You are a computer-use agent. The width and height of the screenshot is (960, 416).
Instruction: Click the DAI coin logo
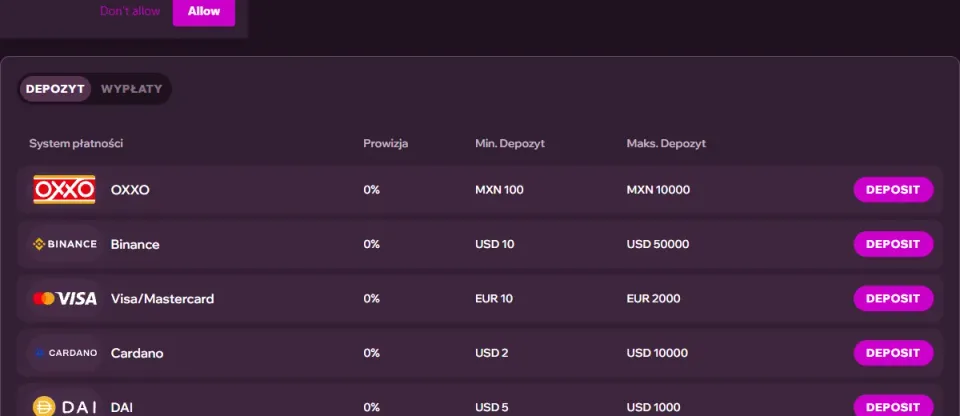click(64, 407)
